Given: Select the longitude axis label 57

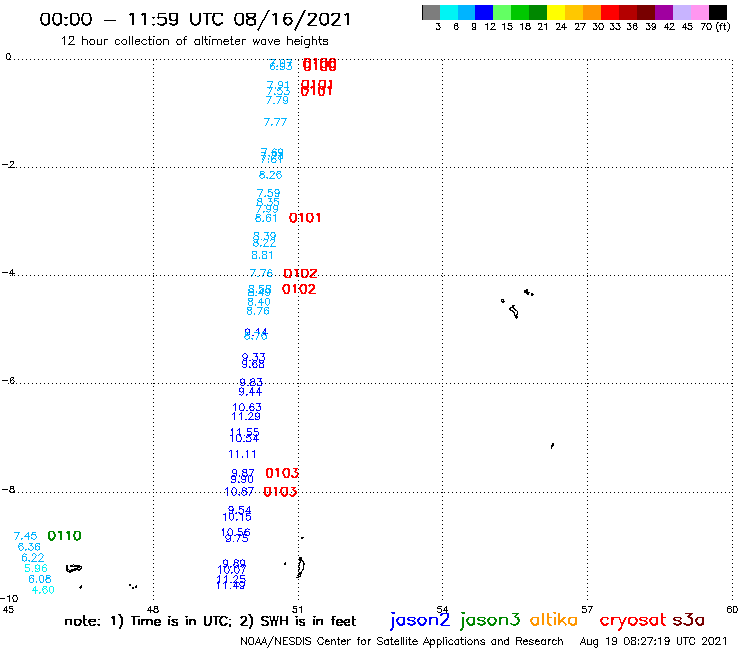Looking at the screenshot, I should [x=587, y=609].
